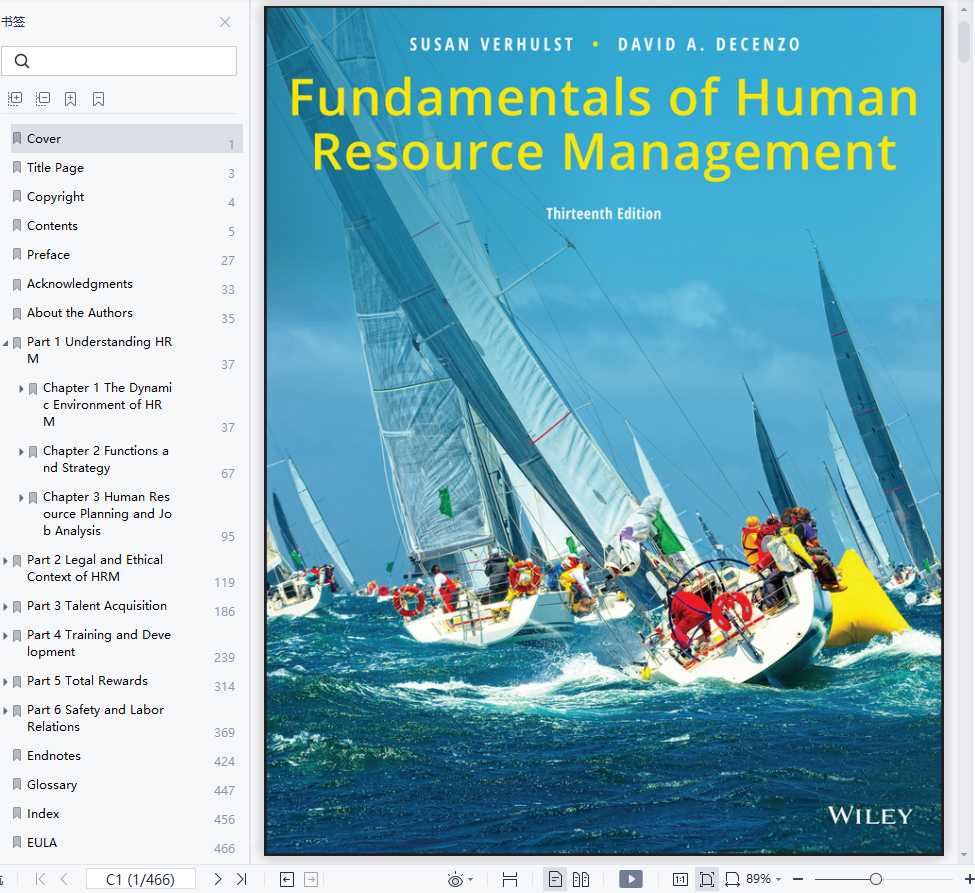
Task: Click the scroll-down arrow of the document
Action: point(964,855)
